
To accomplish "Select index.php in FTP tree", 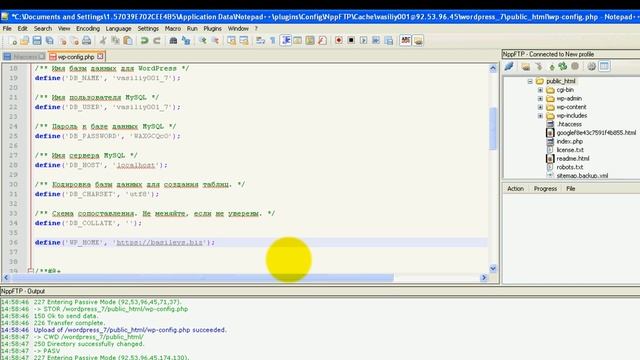I will [x=569, y=141].
